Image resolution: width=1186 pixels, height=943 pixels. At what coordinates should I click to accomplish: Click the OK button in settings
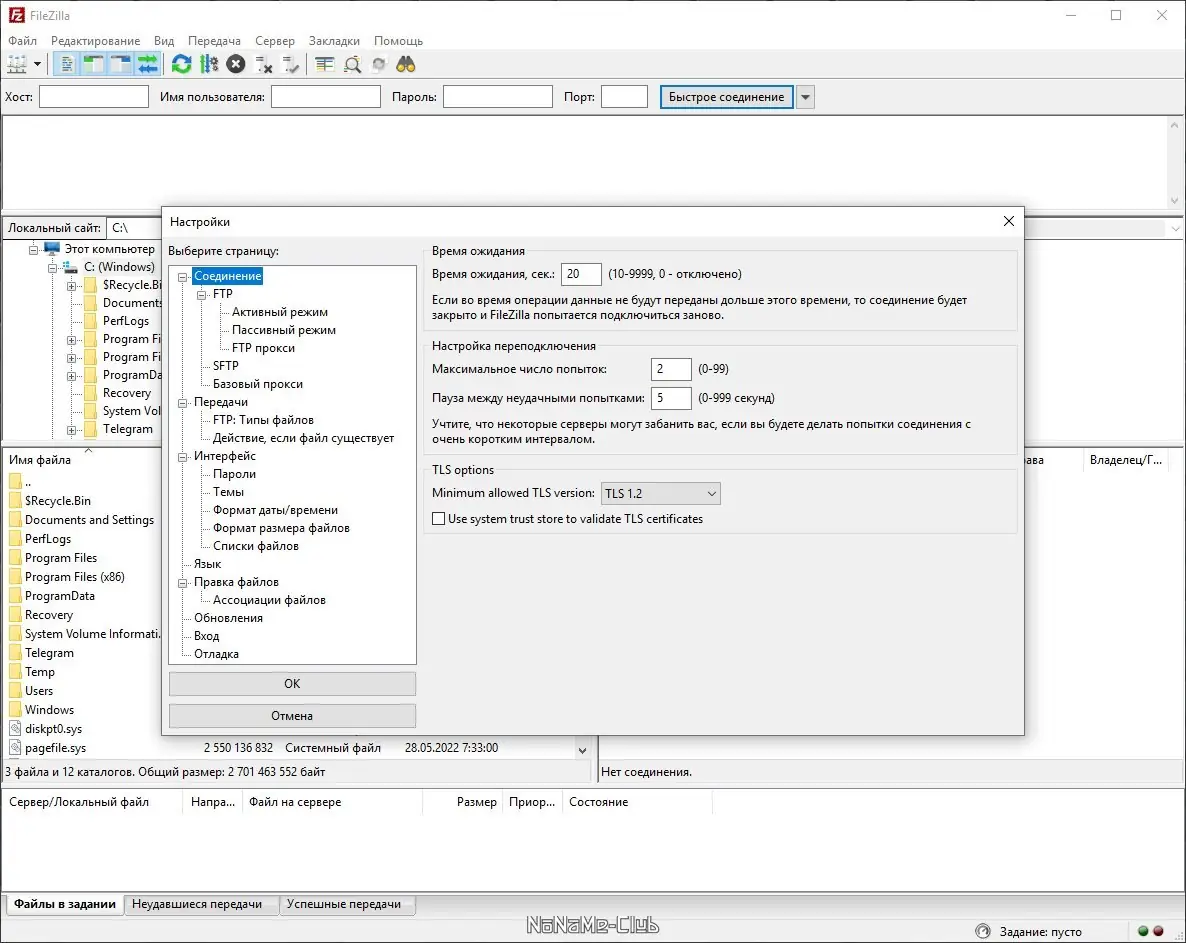pyautogui.click(x=292, y=684)
